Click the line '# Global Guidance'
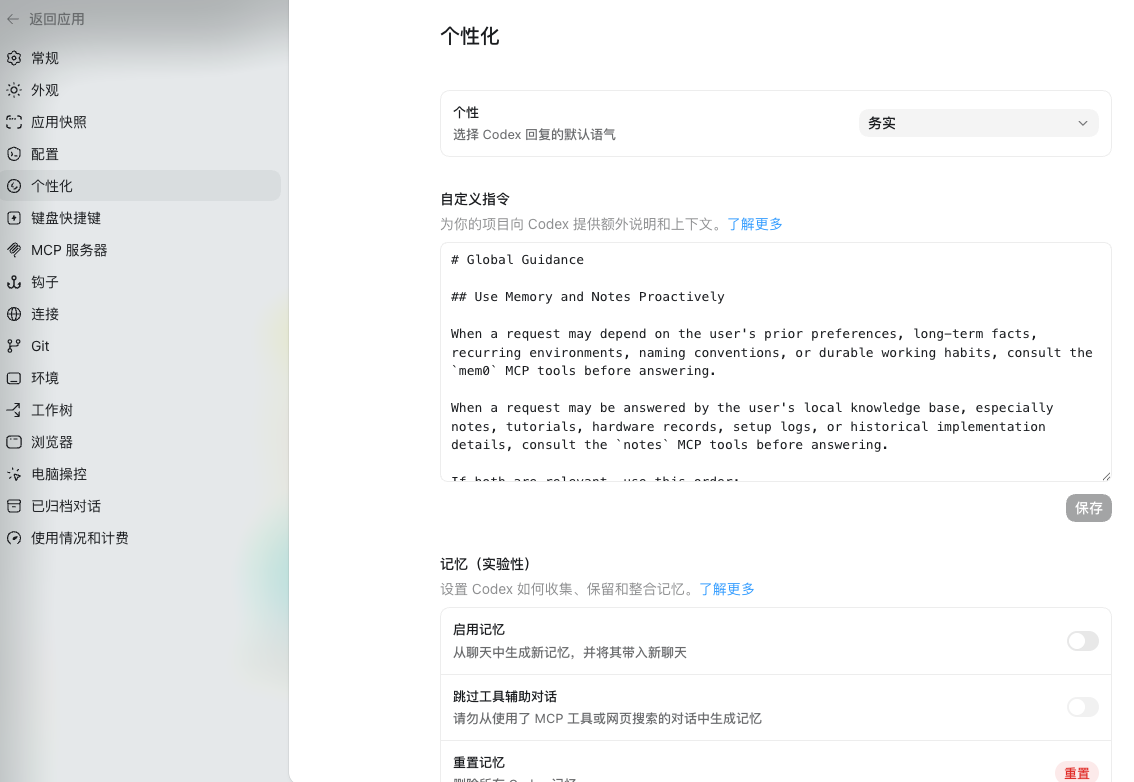The image size is (1134, 782). (517, 260)
